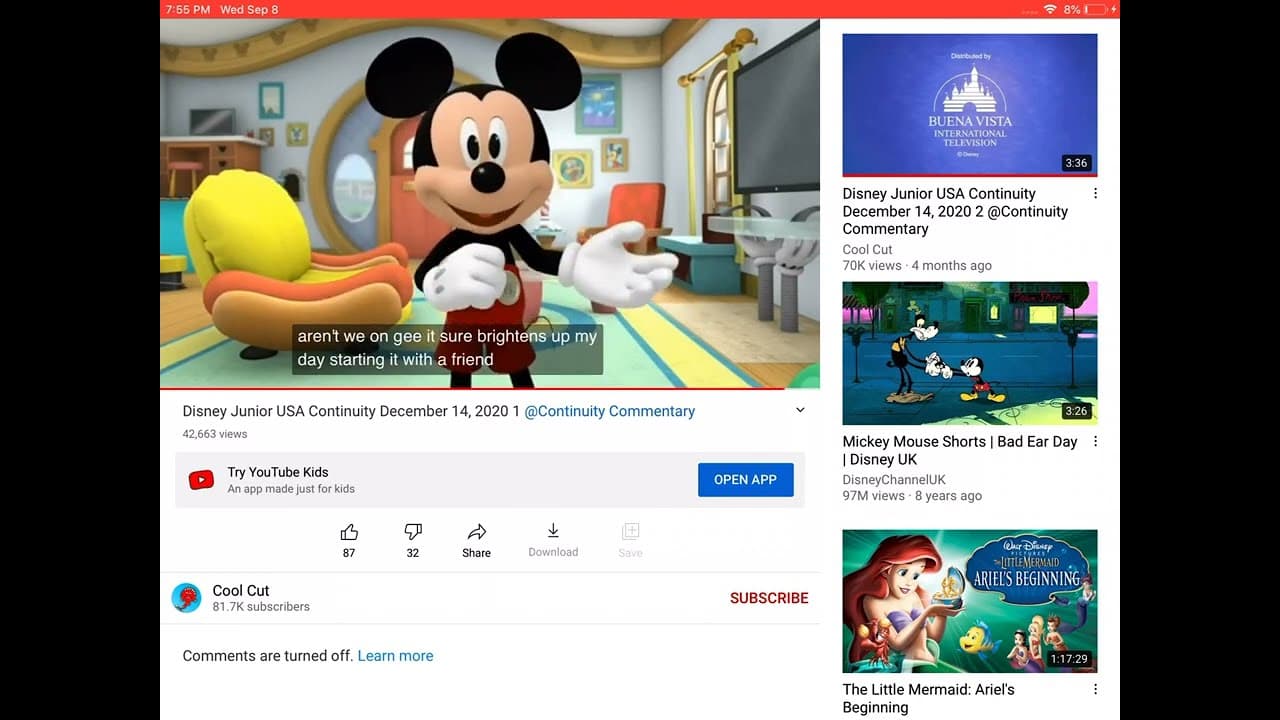Viewport: 1280px width, 720px height.
Task: Tap the like count '87'
Action: (349, 553)
